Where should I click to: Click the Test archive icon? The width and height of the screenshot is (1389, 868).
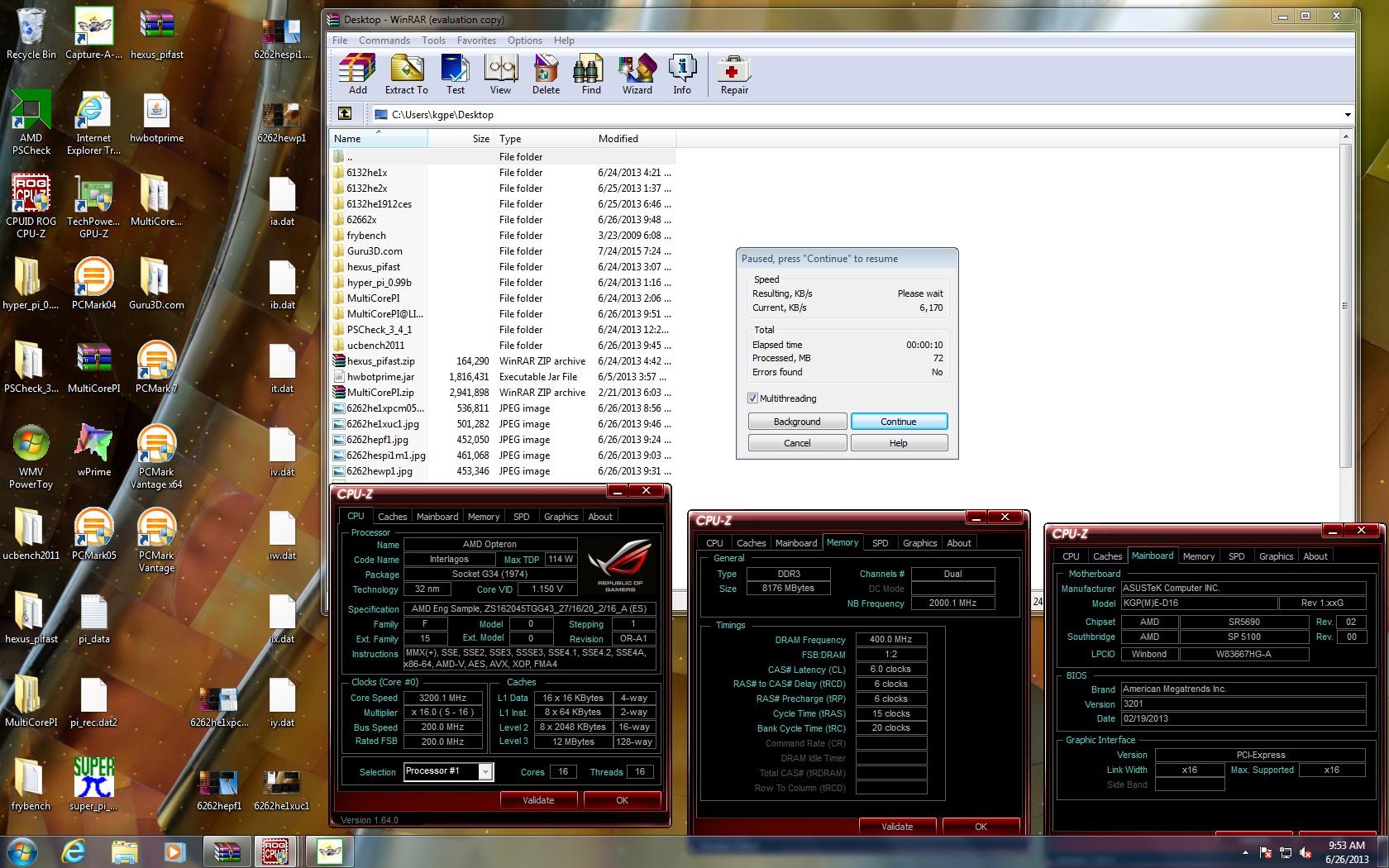(456, 74)
